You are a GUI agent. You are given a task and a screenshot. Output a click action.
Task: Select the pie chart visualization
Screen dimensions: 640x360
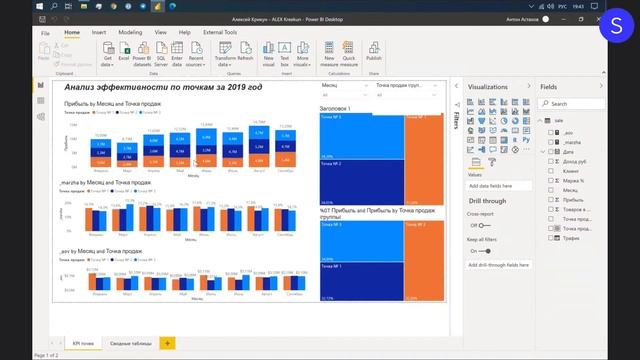click(504, 121)
